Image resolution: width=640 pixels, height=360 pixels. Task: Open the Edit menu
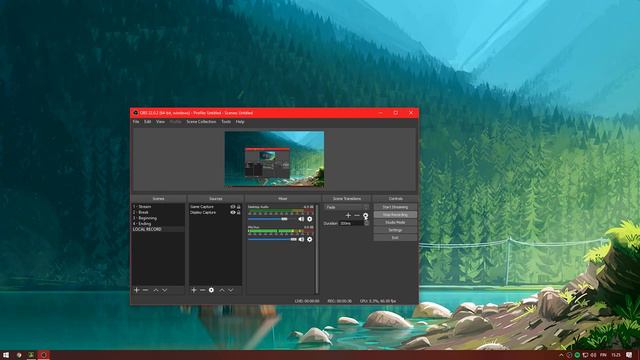pyautogui.click(x=147, y=122)
